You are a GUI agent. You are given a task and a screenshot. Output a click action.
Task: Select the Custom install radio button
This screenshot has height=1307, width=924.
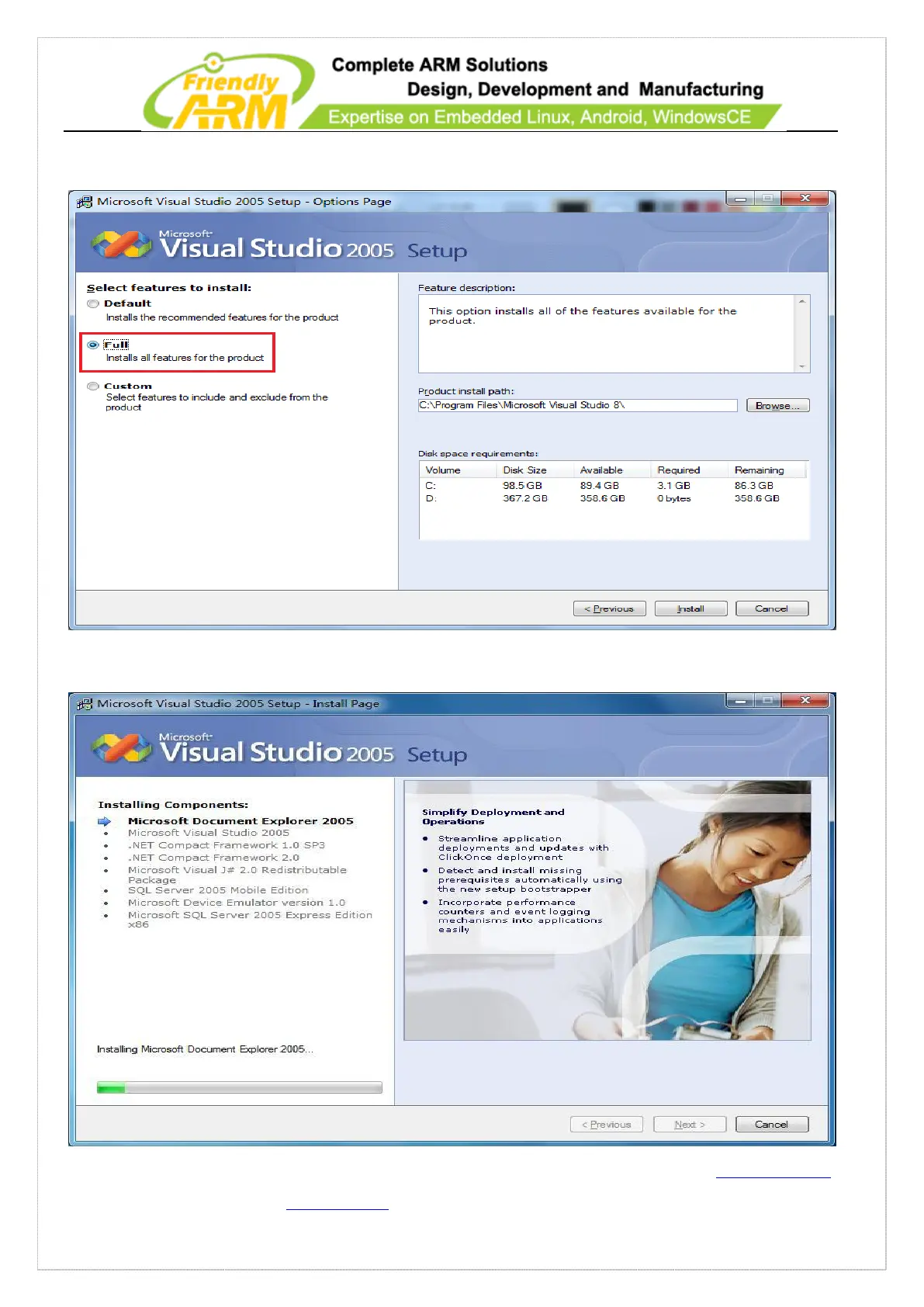pyautogui.click(x=93, y=386)
